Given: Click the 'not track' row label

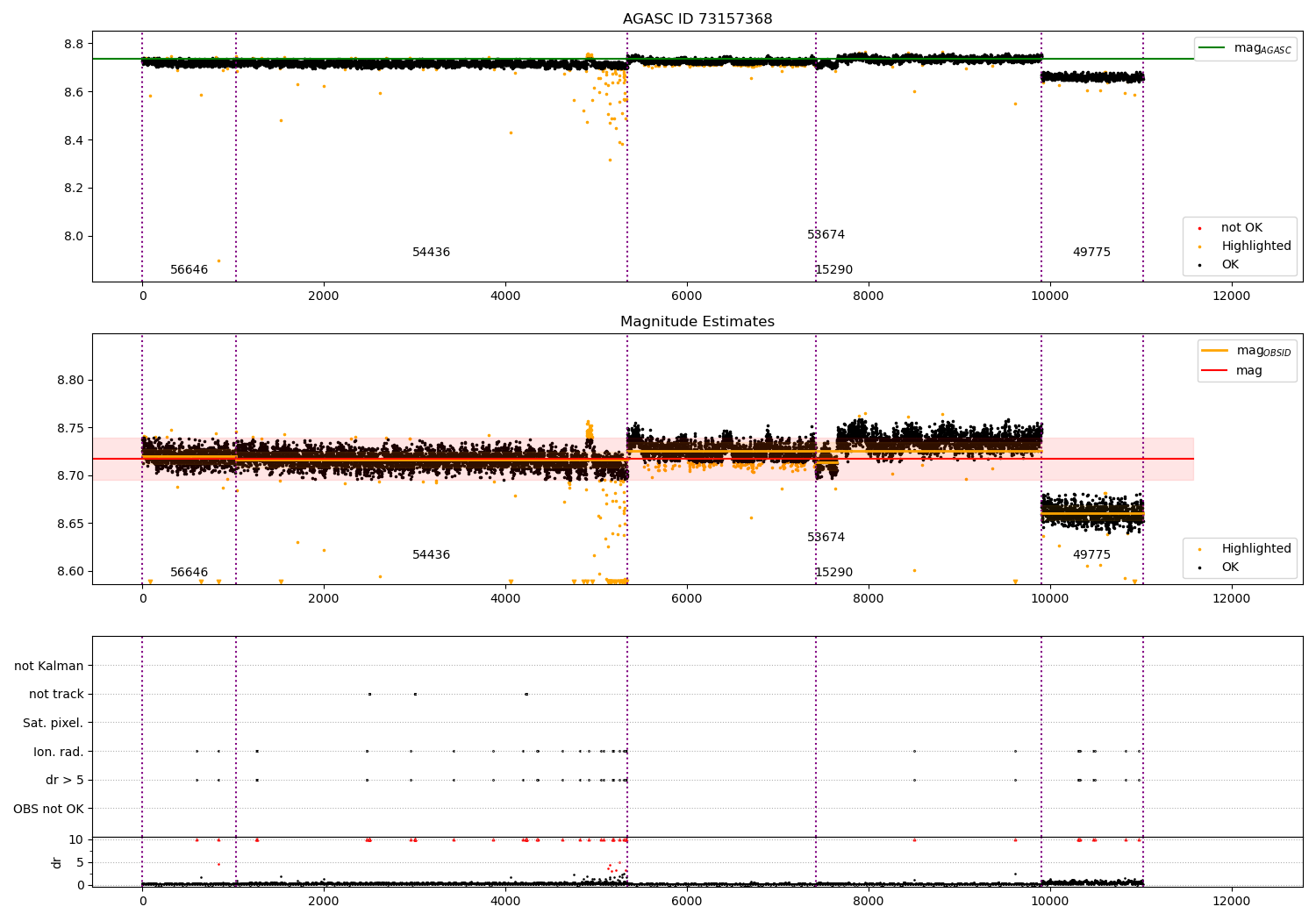Looking at the screenshot, I should click(x=56, y=695).
